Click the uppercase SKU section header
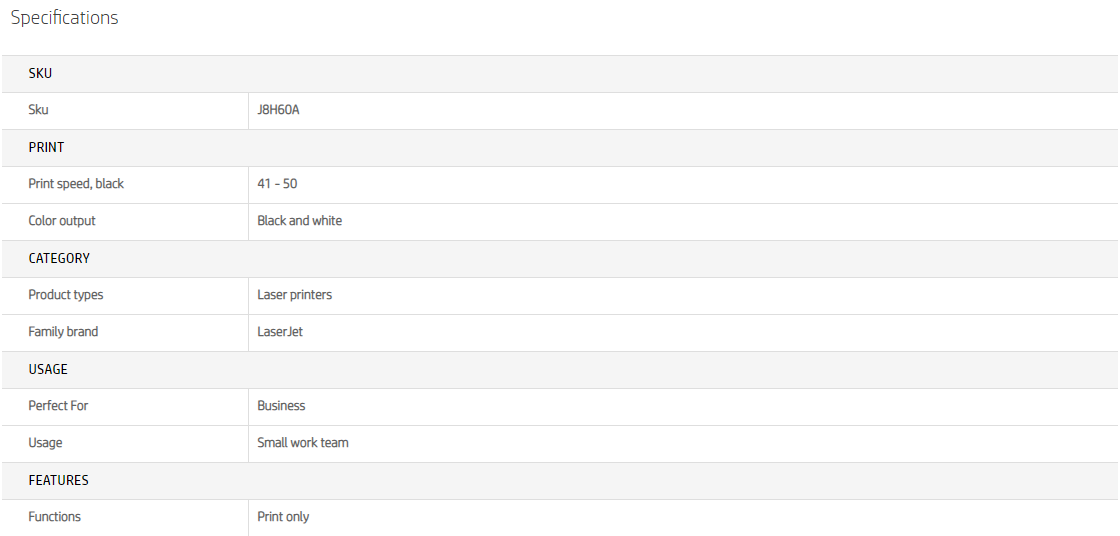1120x536 pixels. pyautogui.click(x=40, y=73)
